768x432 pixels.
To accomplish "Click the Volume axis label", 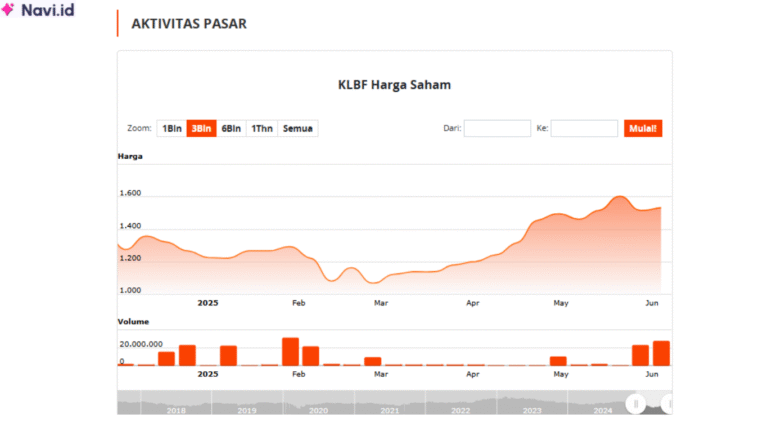I will [133, 322].
